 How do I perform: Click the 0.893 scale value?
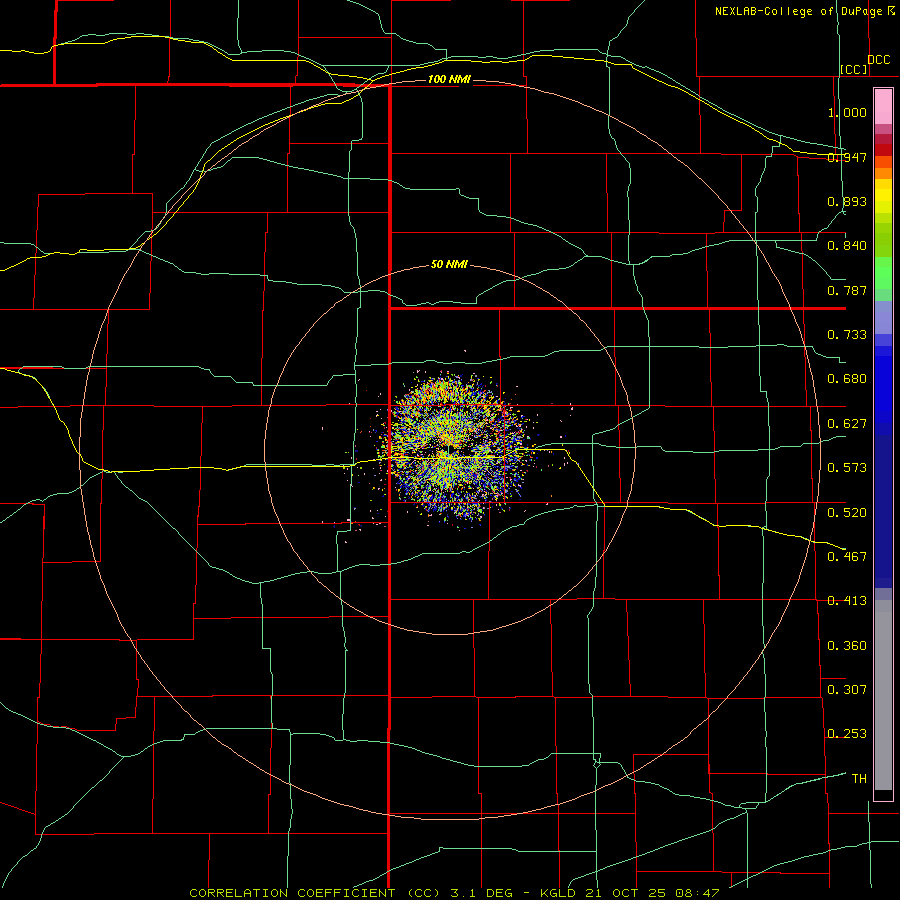[847, 201]
